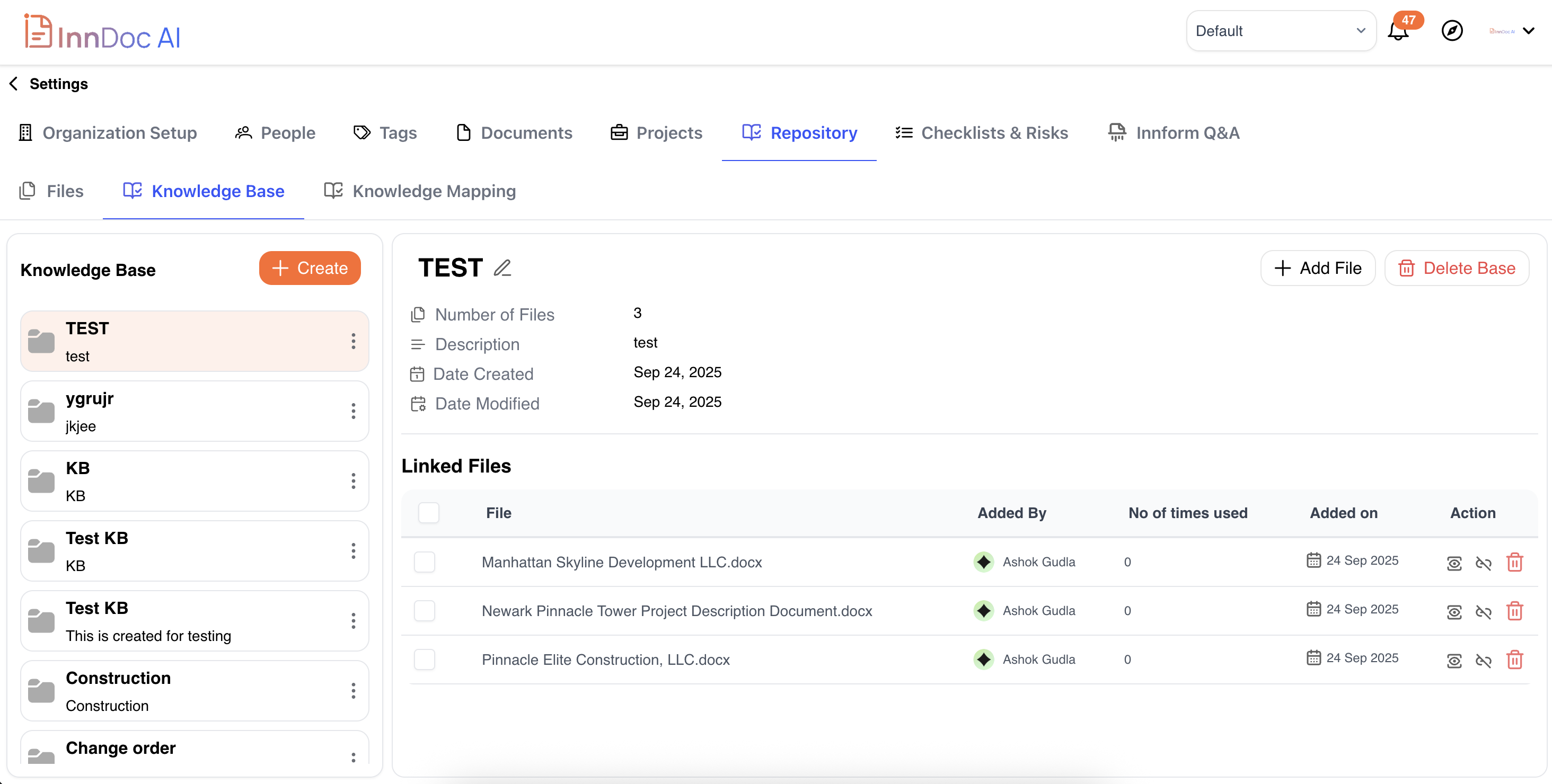Screen dimensions: 1552x784
Task: Unlink the Newark Pinnacle Tower document
Action: pos(1483,612)
